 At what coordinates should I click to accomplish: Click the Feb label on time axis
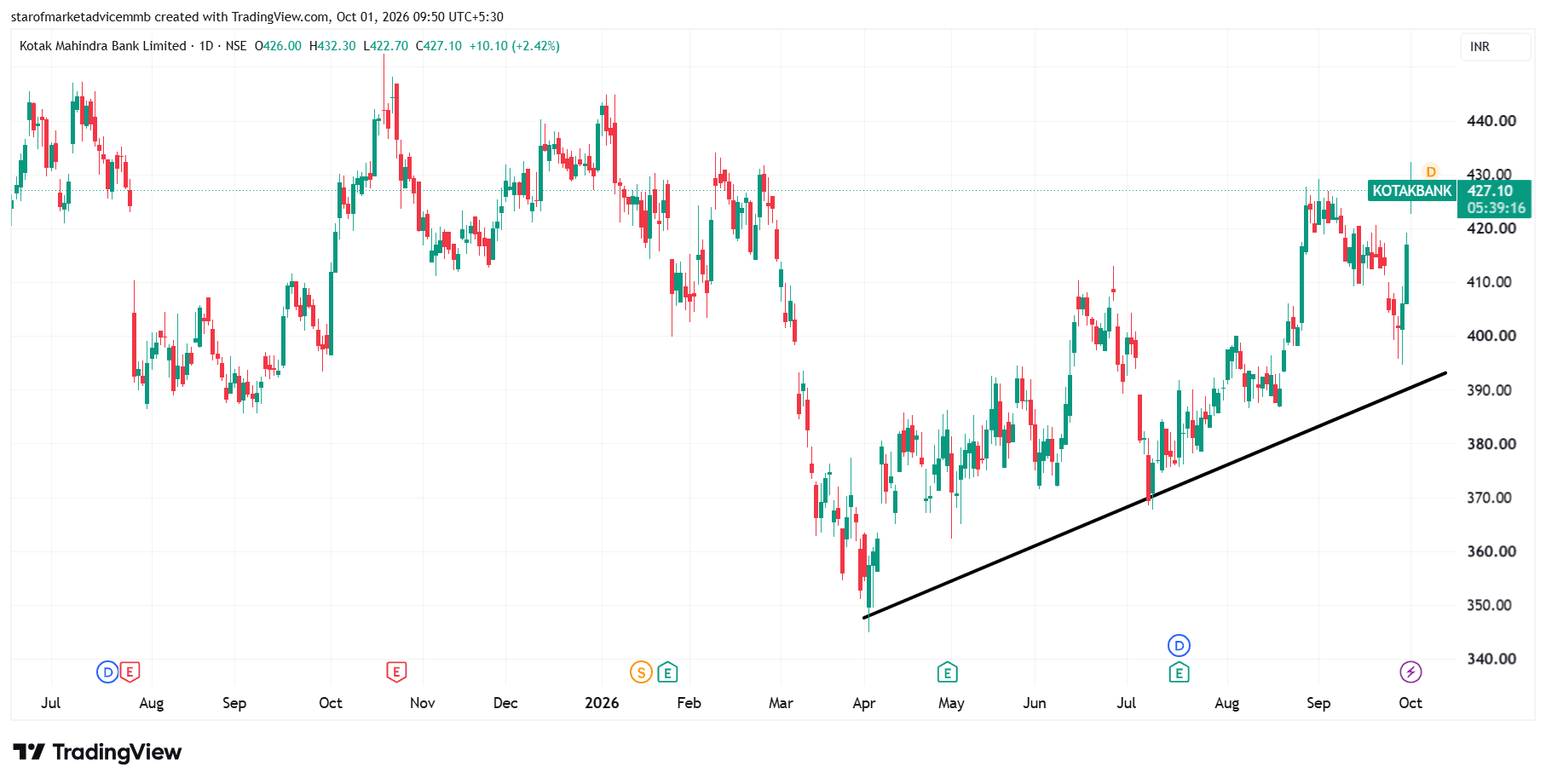click(689, 703)
